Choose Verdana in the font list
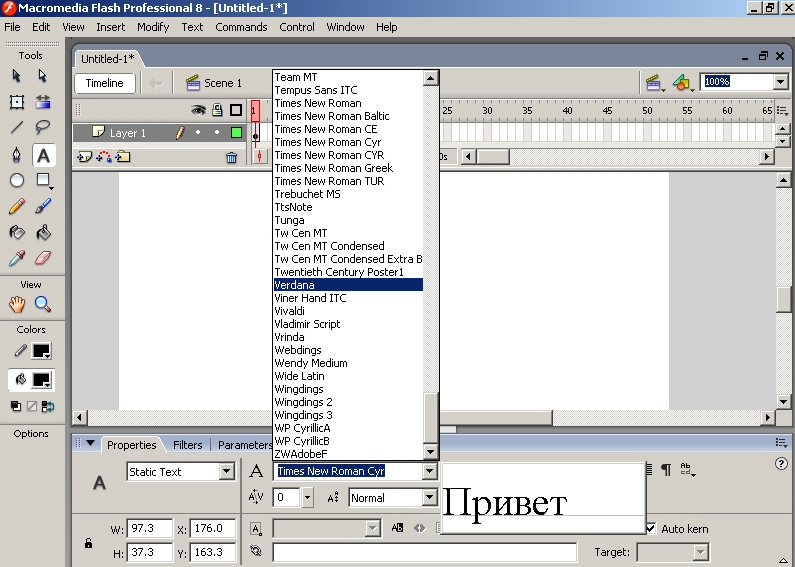Viewport: 795px width, 567px height. tap(348, 285)
